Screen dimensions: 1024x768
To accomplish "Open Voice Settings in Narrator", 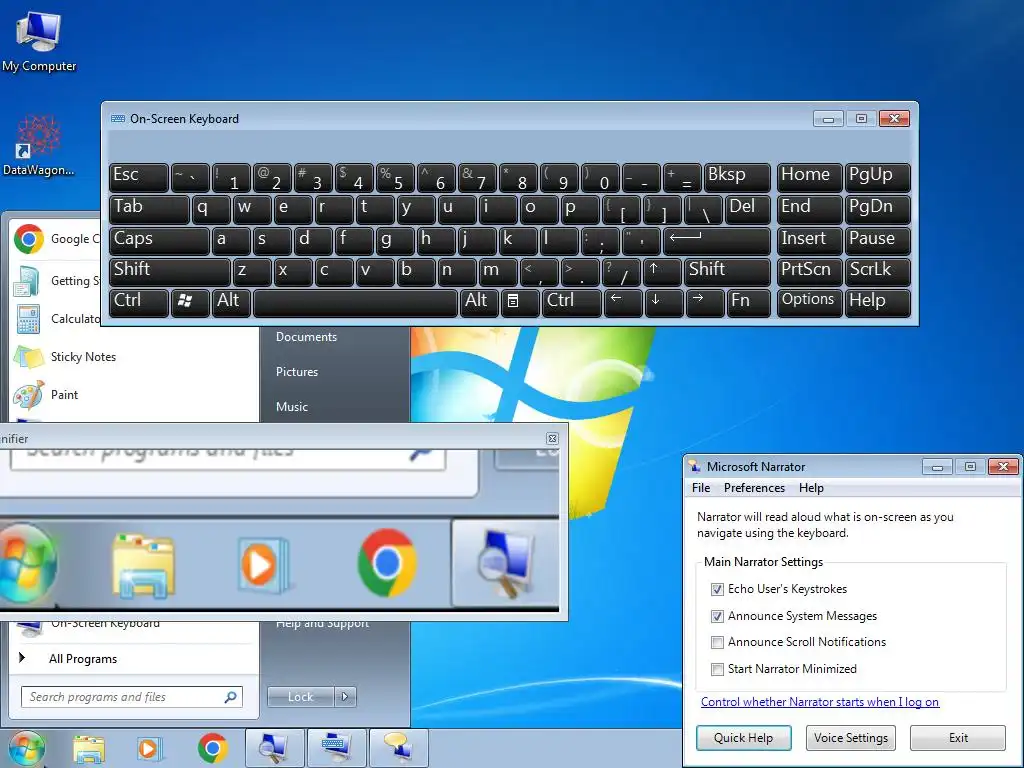I will [850, 738].
